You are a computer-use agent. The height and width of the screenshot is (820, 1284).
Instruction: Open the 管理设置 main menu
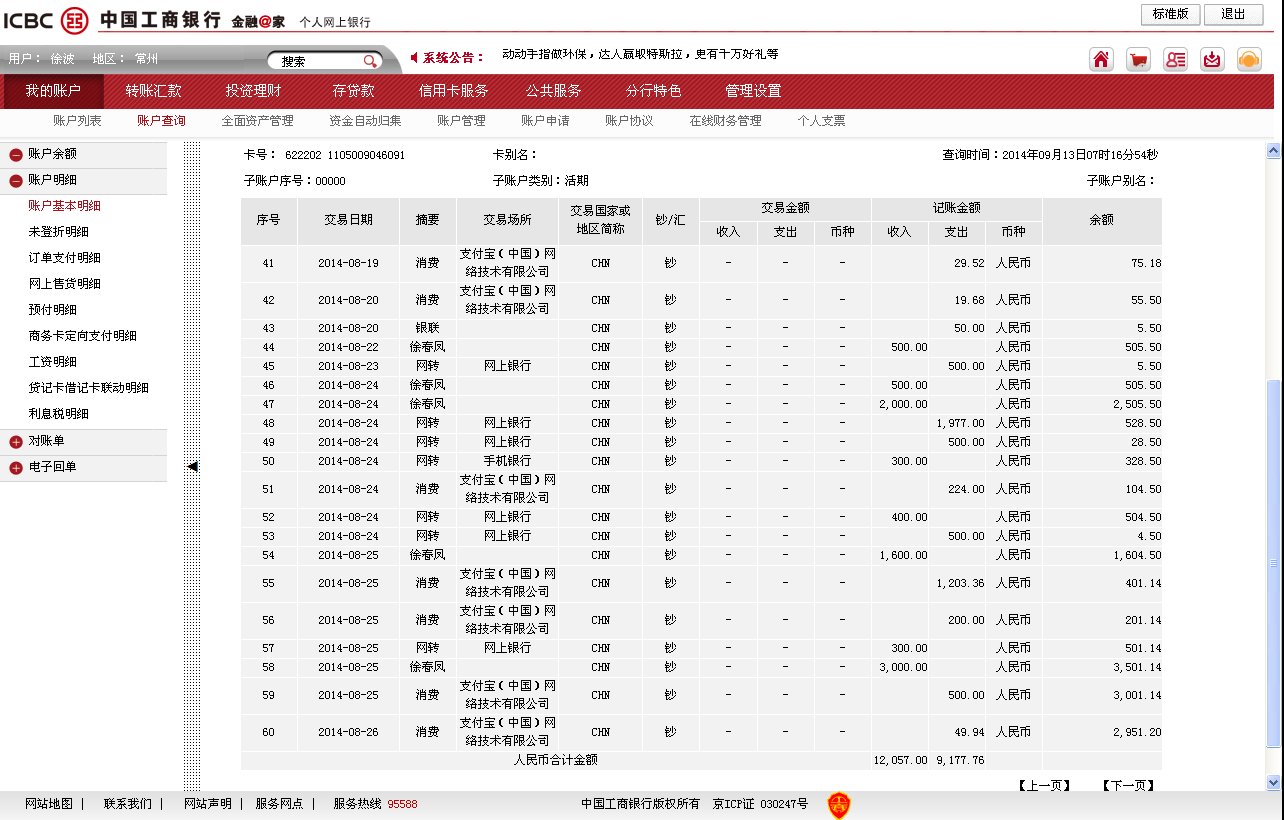pos(753,91)
